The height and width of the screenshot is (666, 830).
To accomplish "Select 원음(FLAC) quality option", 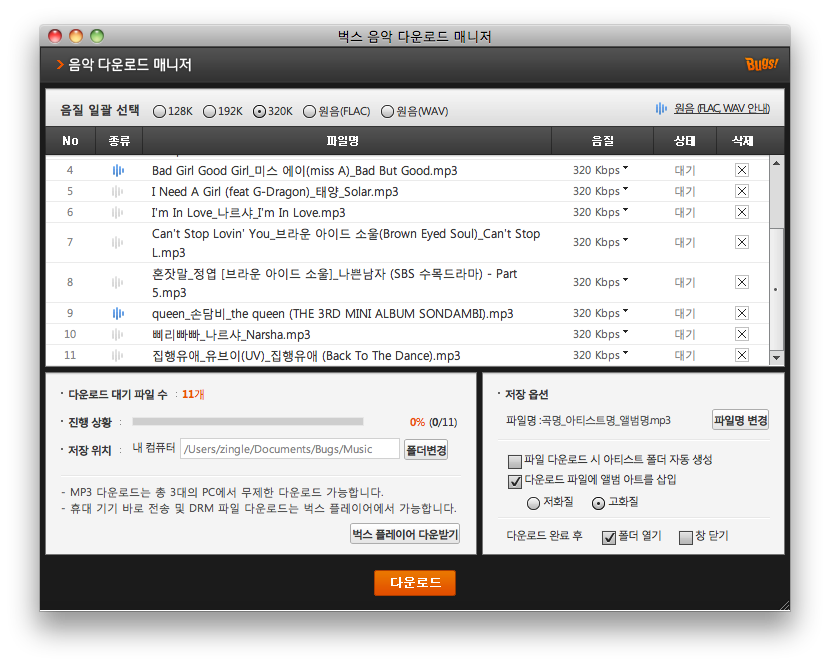I will click(309, 112).
